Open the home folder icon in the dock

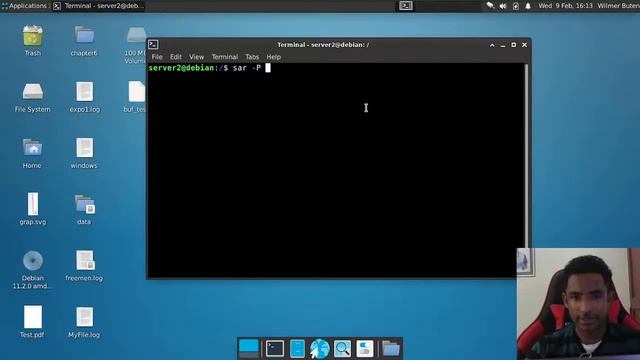click(x=391, y=349)
